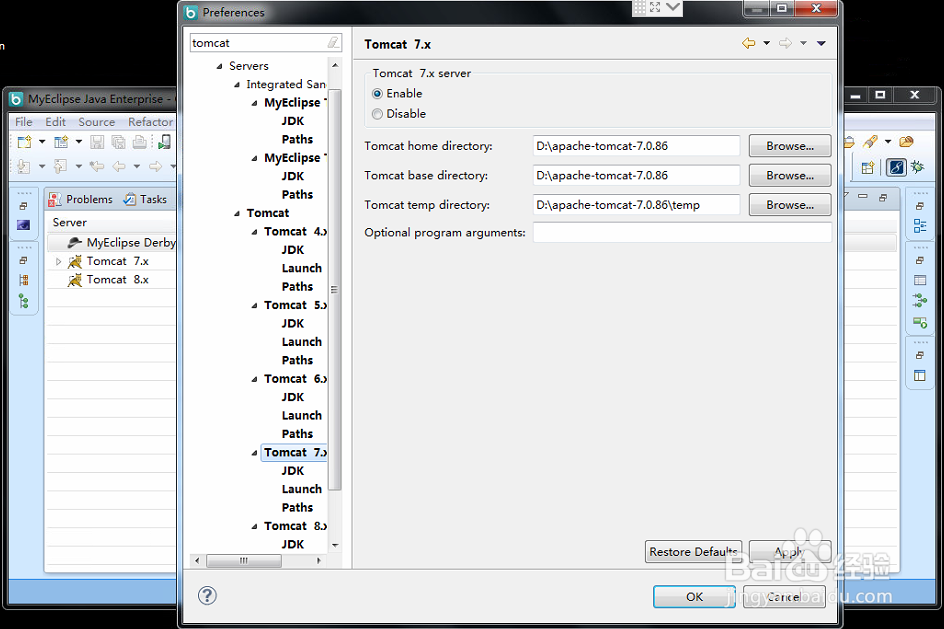
Task: Open the Source menu in MyEclipse
Action: click(x=96, y=122)
